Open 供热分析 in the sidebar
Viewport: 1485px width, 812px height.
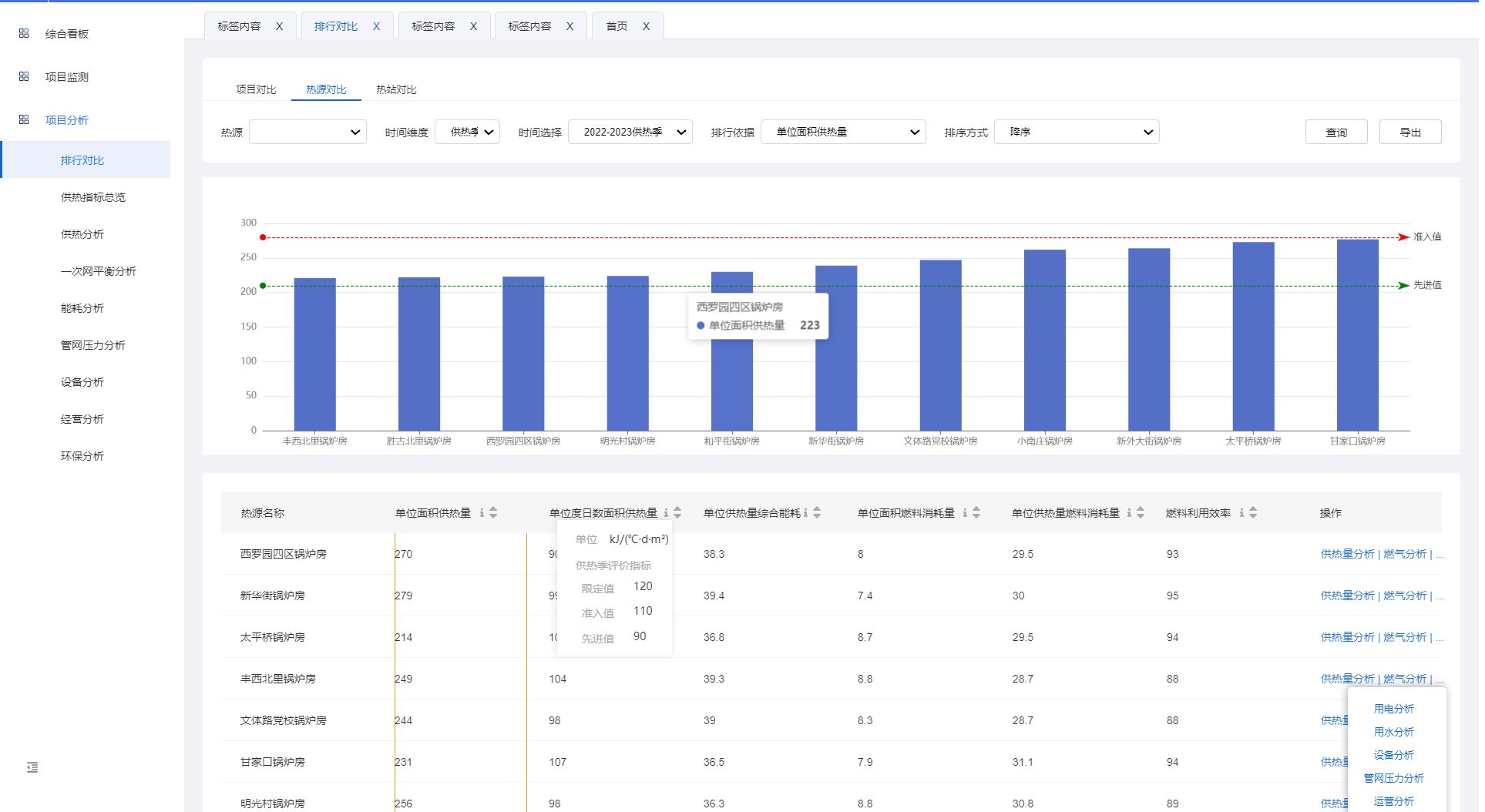(82, 234)
